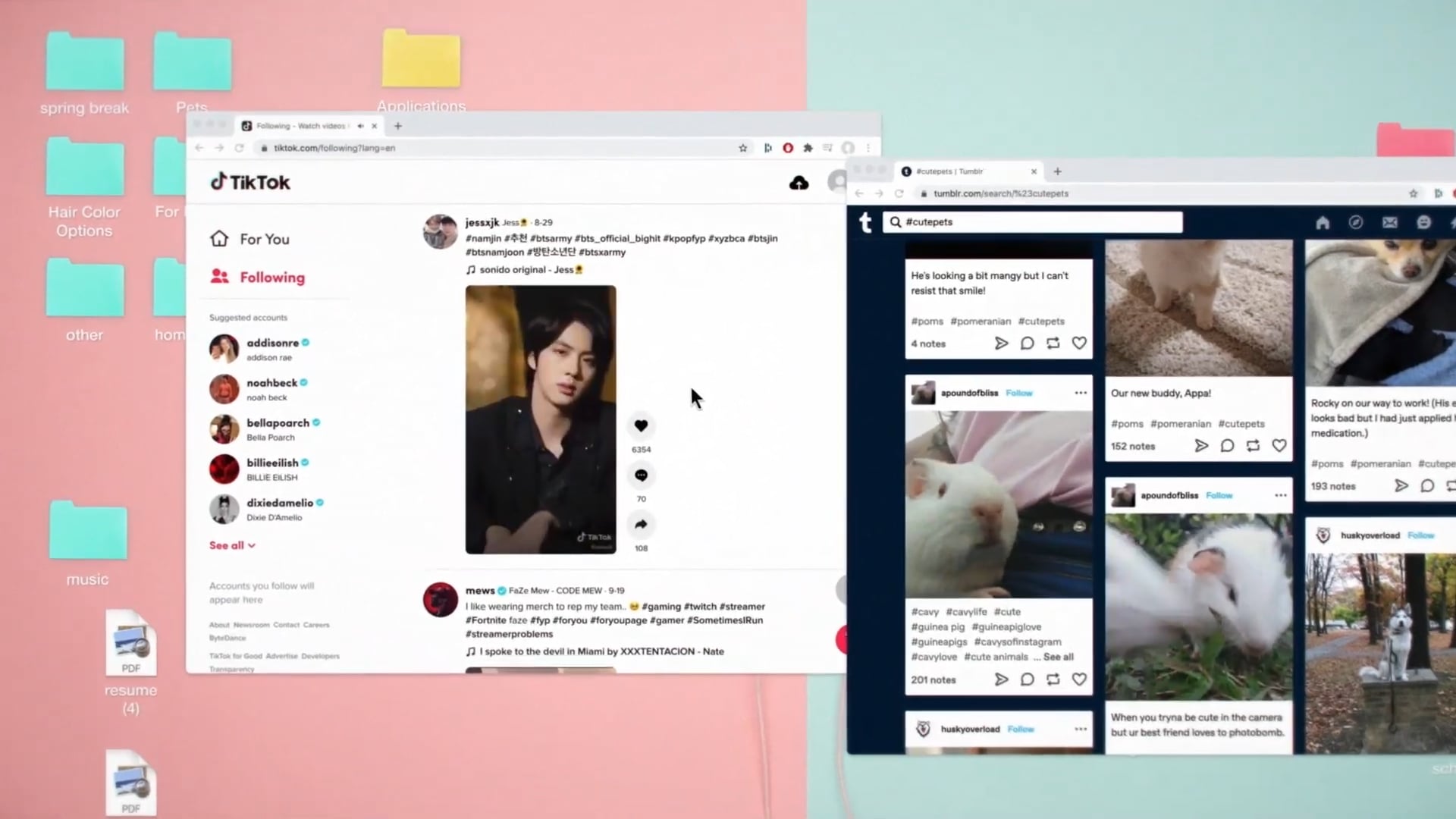Image resolution: width=1456 pixels, height=819 pixels.
Task: Open a new tab in the Tumblr window
Action: [1058, 171]
